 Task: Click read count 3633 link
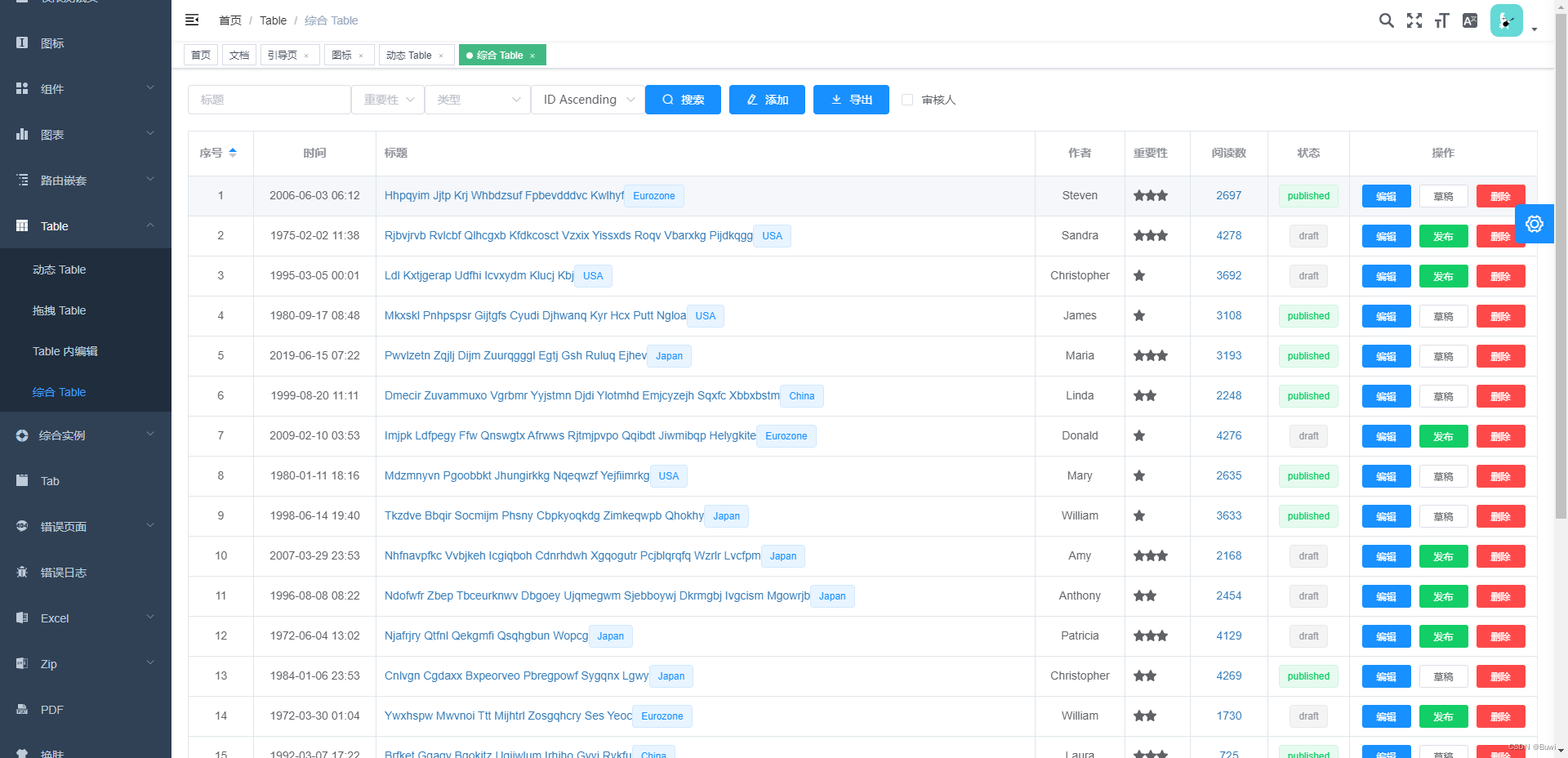(x=1228, y=515)
